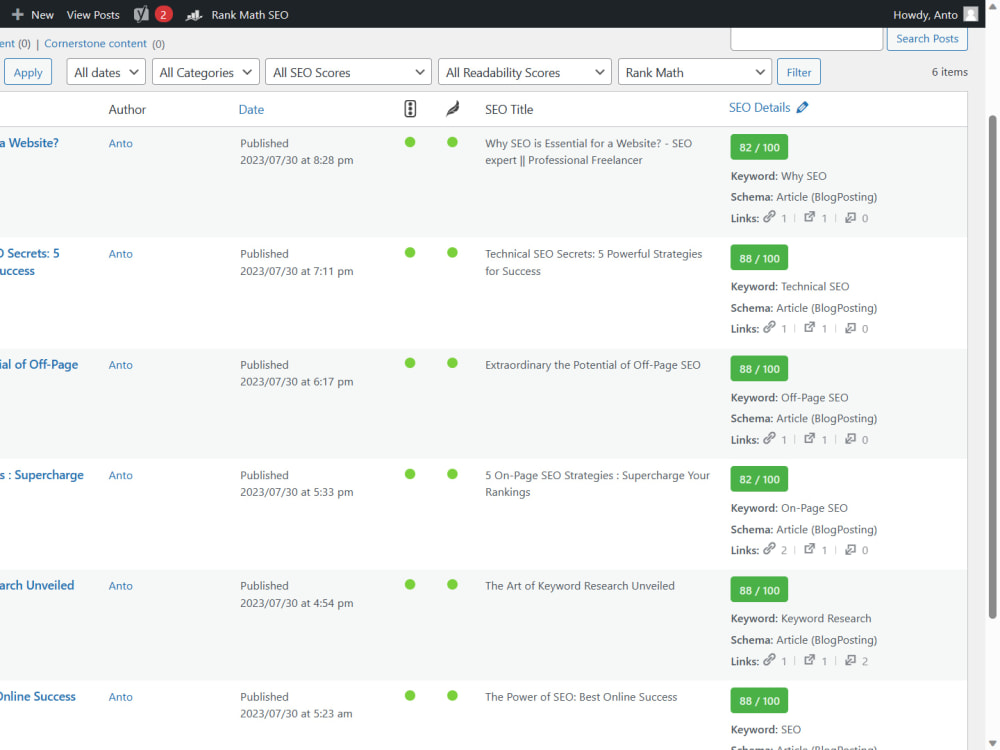Click the Author column header

pyautogui.click(x=127, y=109)
